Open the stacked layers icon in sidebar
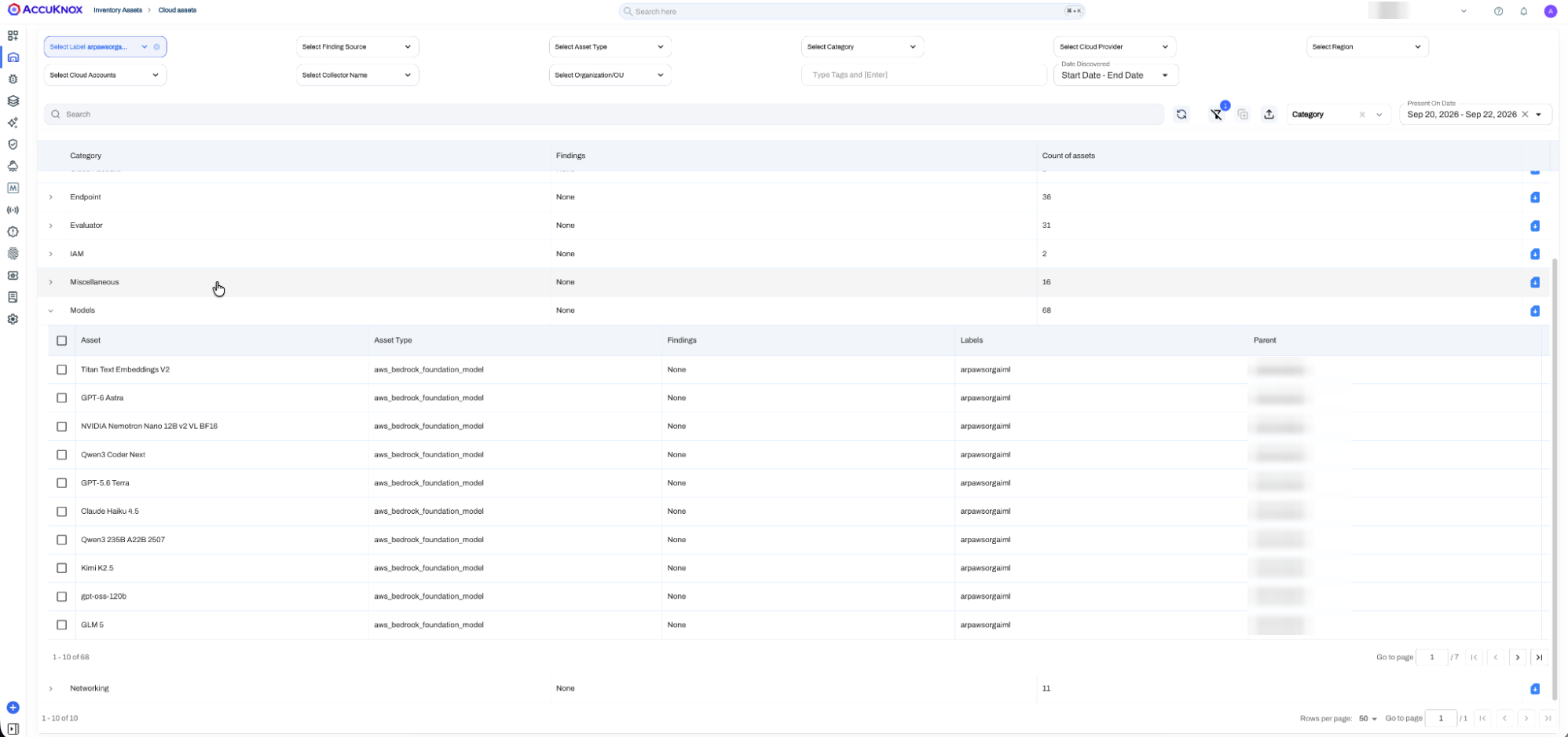This screenshot has width=1568, height=737. click(x=13, y=101)
